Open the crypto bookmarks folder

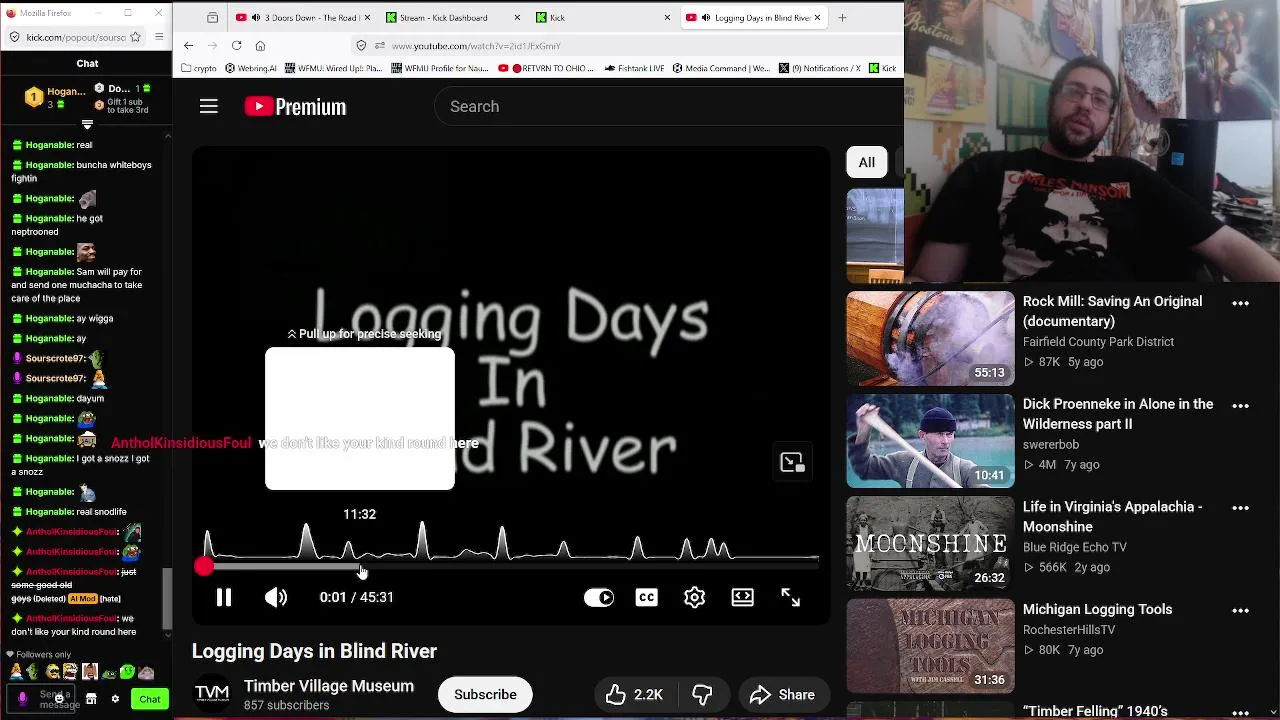click(x=198, y=68)
